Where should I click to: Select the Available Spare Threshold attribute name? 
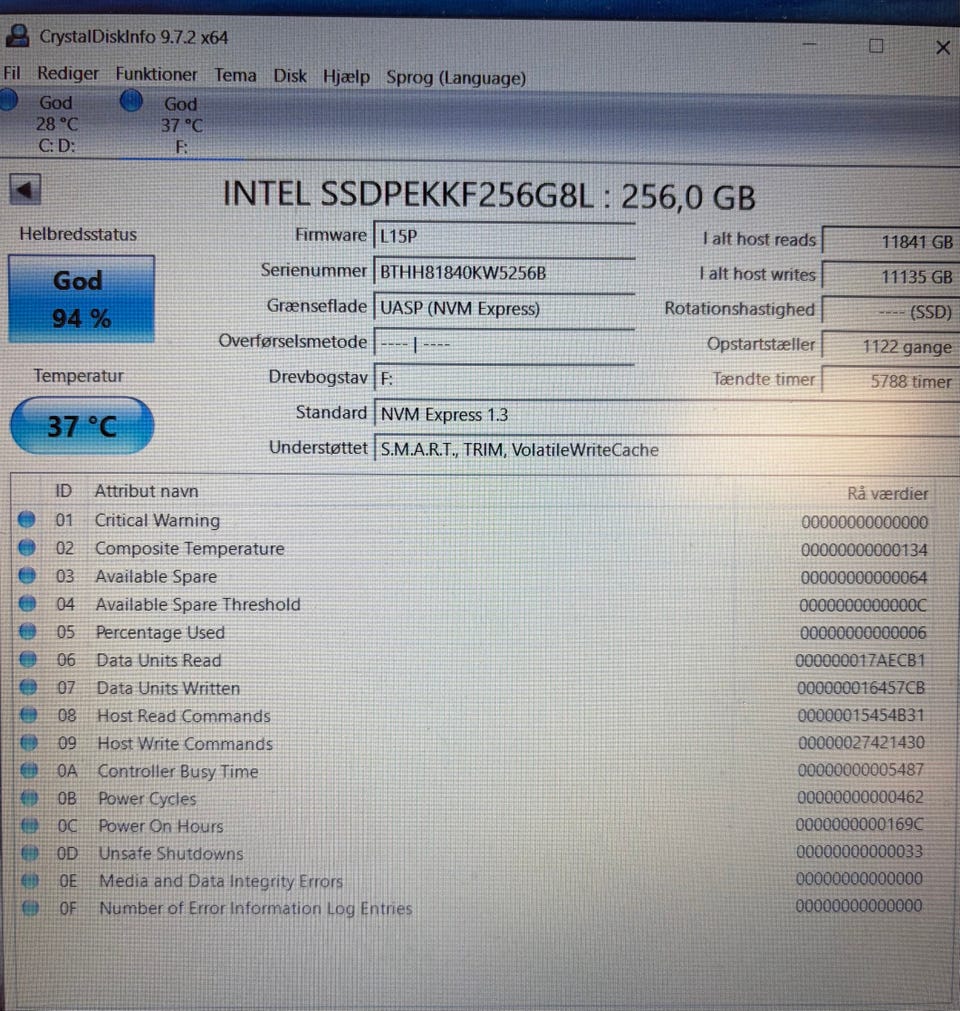click(198, 605)
